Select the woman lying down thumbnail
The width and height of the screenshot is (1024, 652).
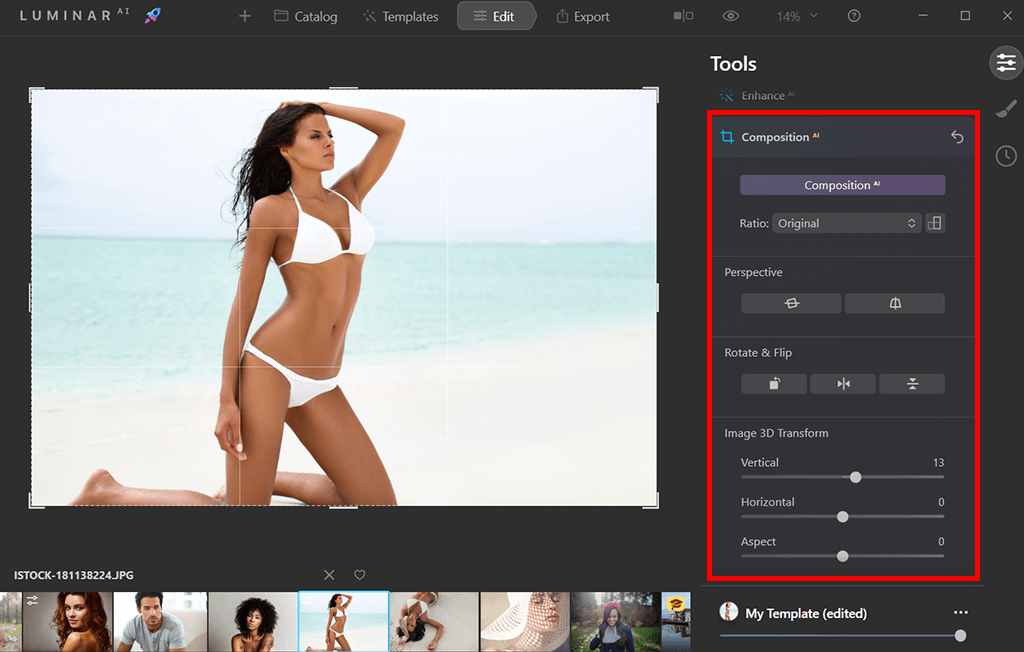[x=434, y=622]
